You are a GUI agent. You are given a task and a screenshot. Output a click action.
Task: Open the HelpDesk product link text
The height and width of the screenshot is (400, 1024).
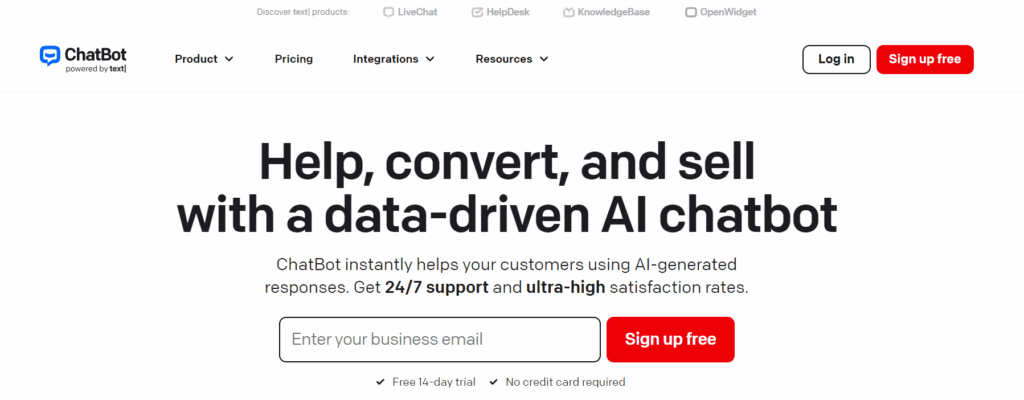[509, 13]
